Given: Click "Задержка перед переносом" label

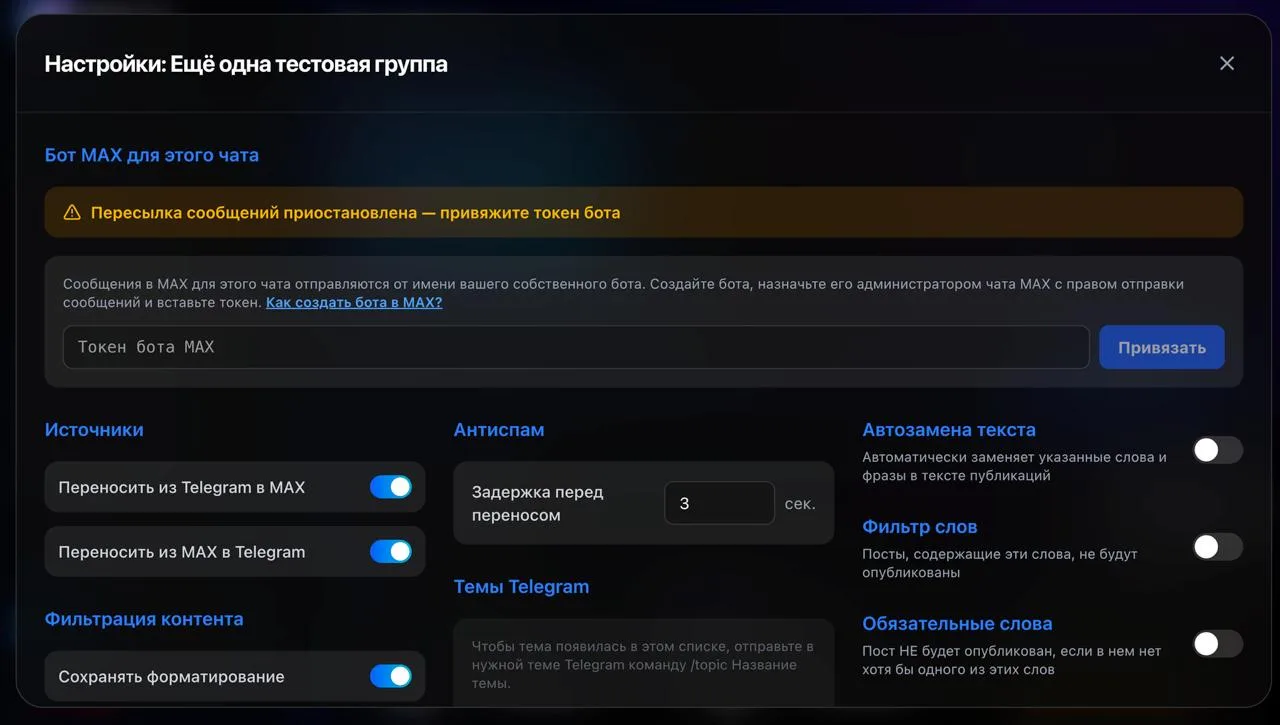Looking at the screenshot, I should coord(538,503).
